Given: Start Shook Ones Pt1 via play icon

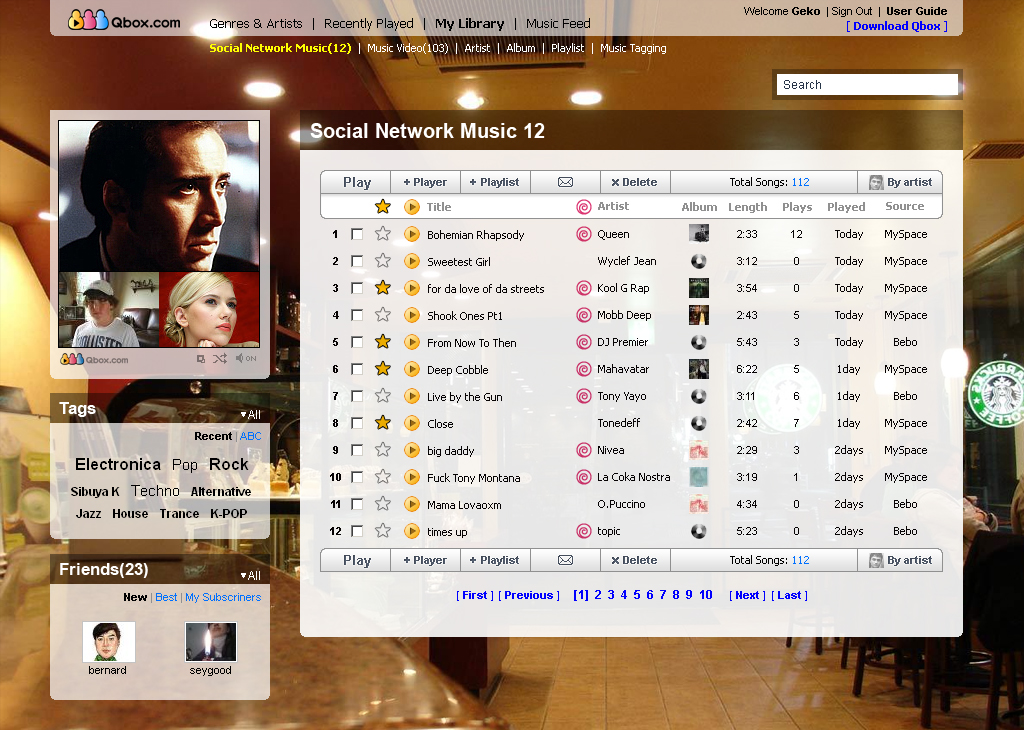Looking at the screenshot, I should point(411,315).
